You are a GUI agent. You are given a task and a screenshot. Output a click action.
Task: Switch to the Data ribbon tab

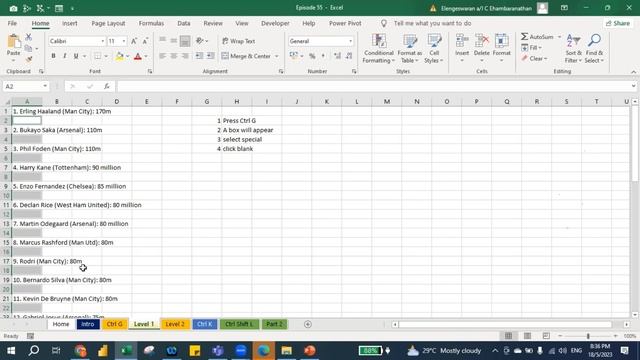[184, 23]
